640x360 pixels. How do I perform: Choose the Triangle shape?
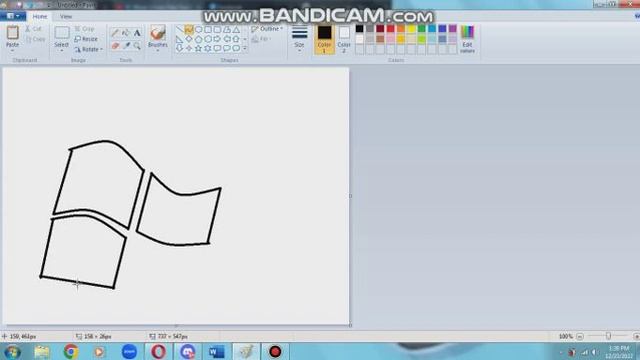coord(236,29)
